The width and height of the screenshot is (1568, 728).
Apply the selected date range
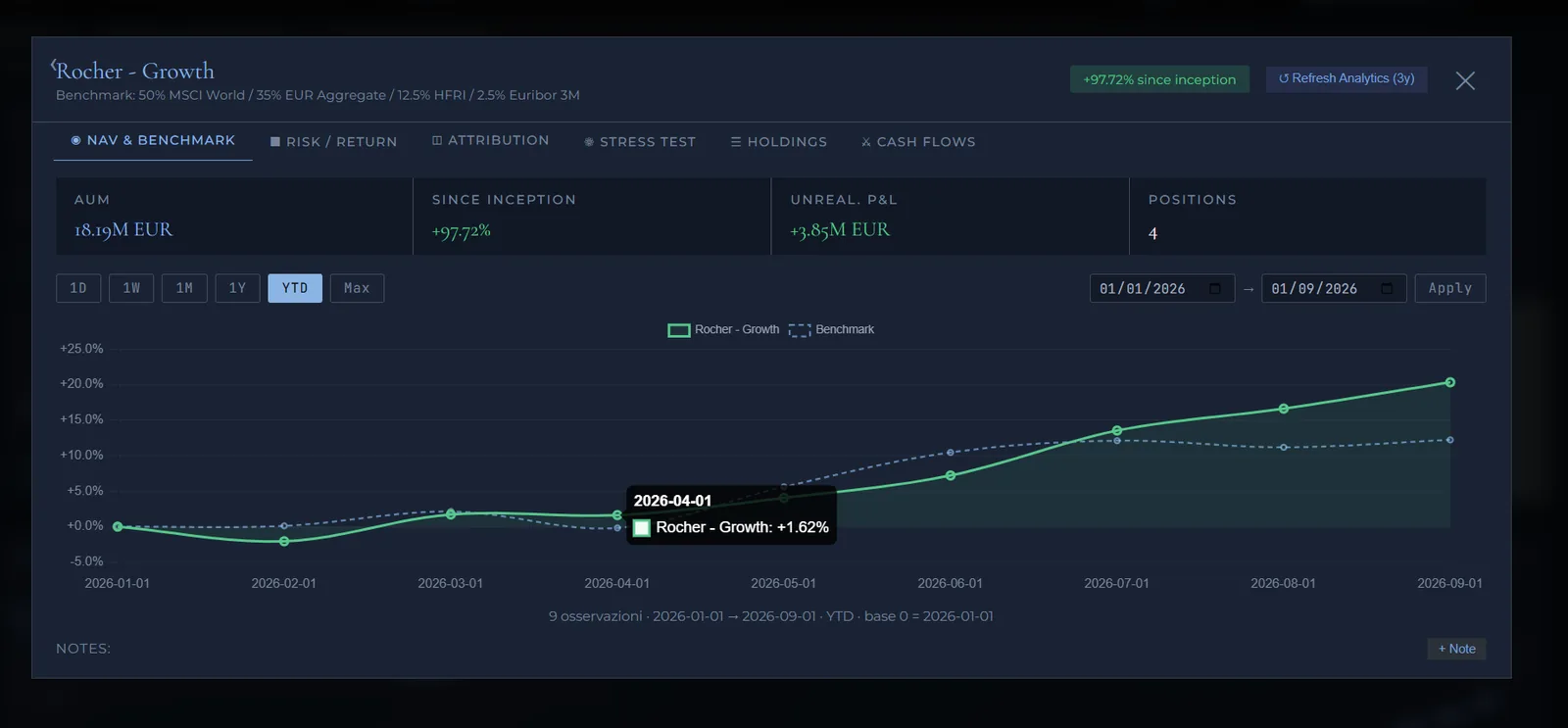click(x=1450, y=288)
